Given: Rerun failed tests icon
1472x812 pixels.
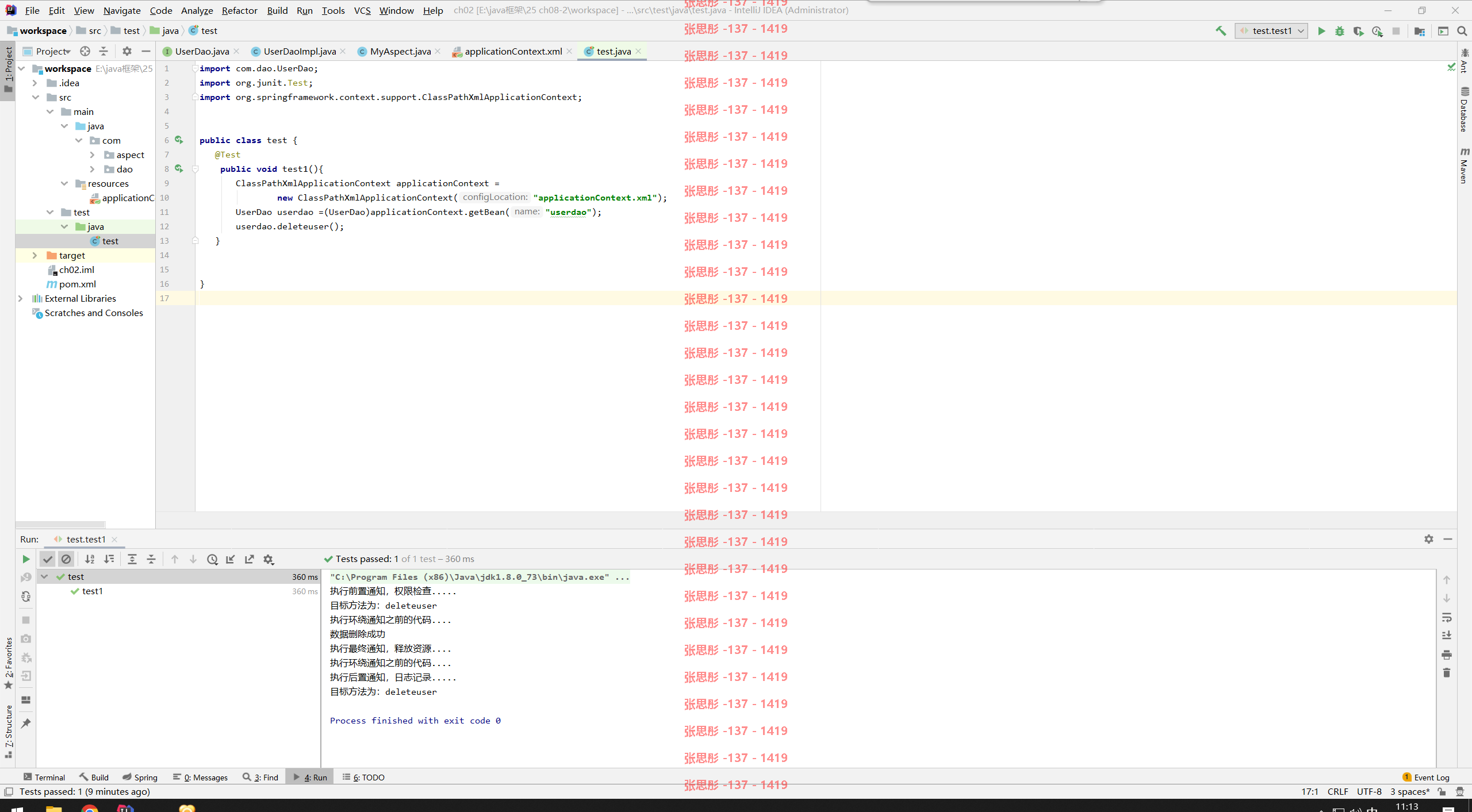Looking at the screenshot, I should (x=25, y=578).
